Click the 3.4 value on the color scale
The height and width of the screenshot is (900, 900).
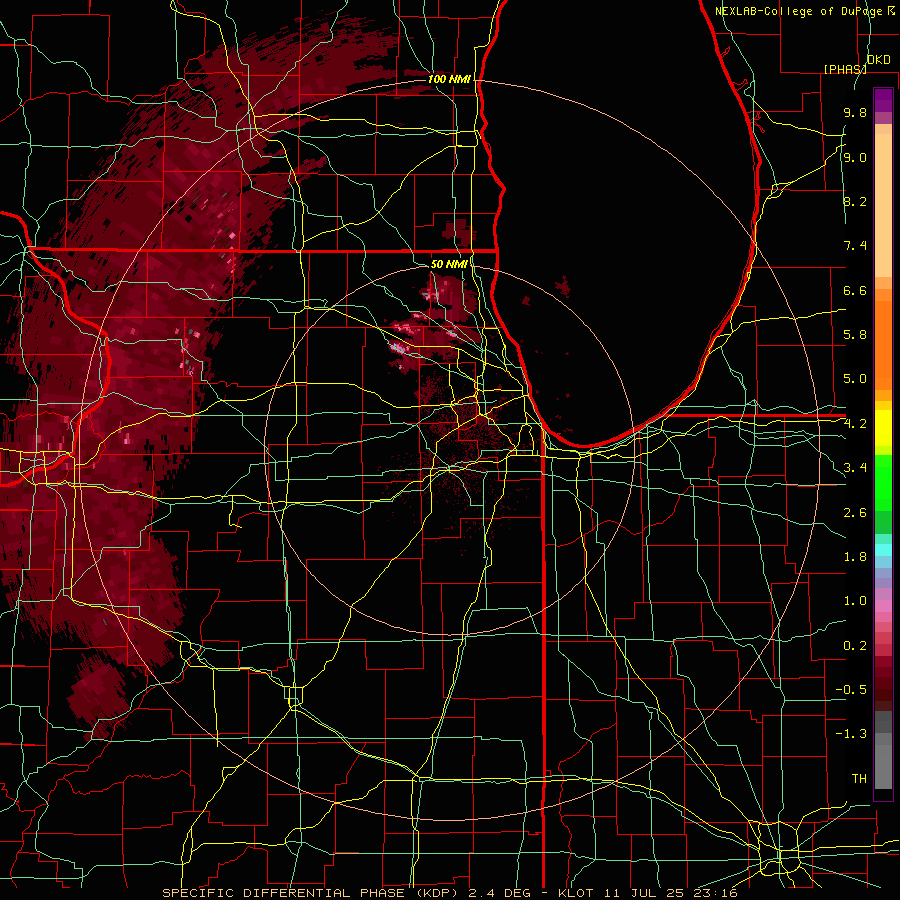click(x=855, y=468)
